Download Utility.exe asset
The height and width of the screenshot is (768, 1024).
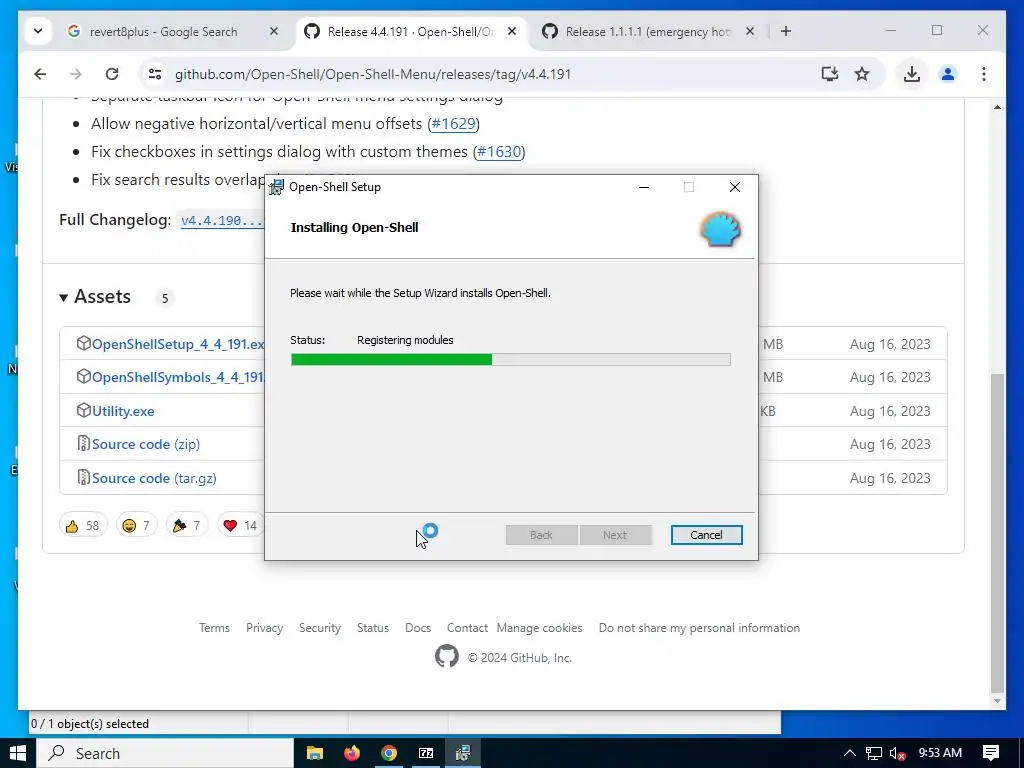point(123,411)
